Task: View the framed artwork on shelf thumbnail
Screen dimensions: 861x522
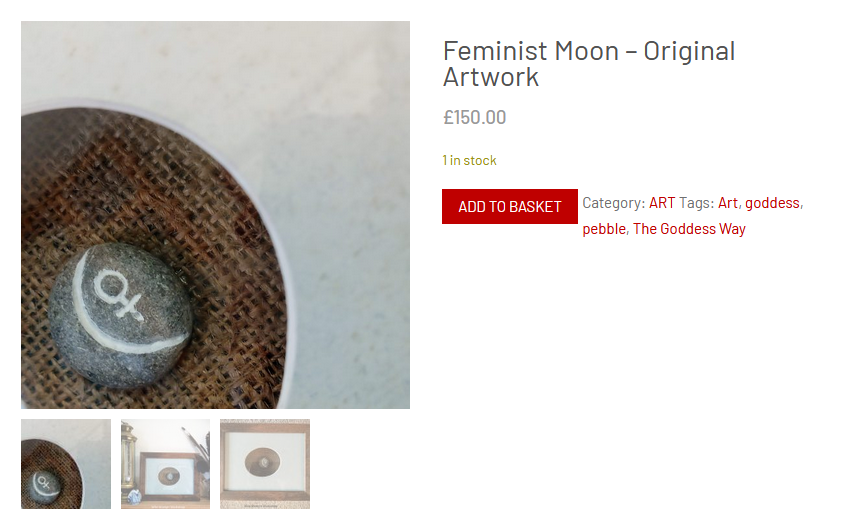Action: [x=165, y=464]
